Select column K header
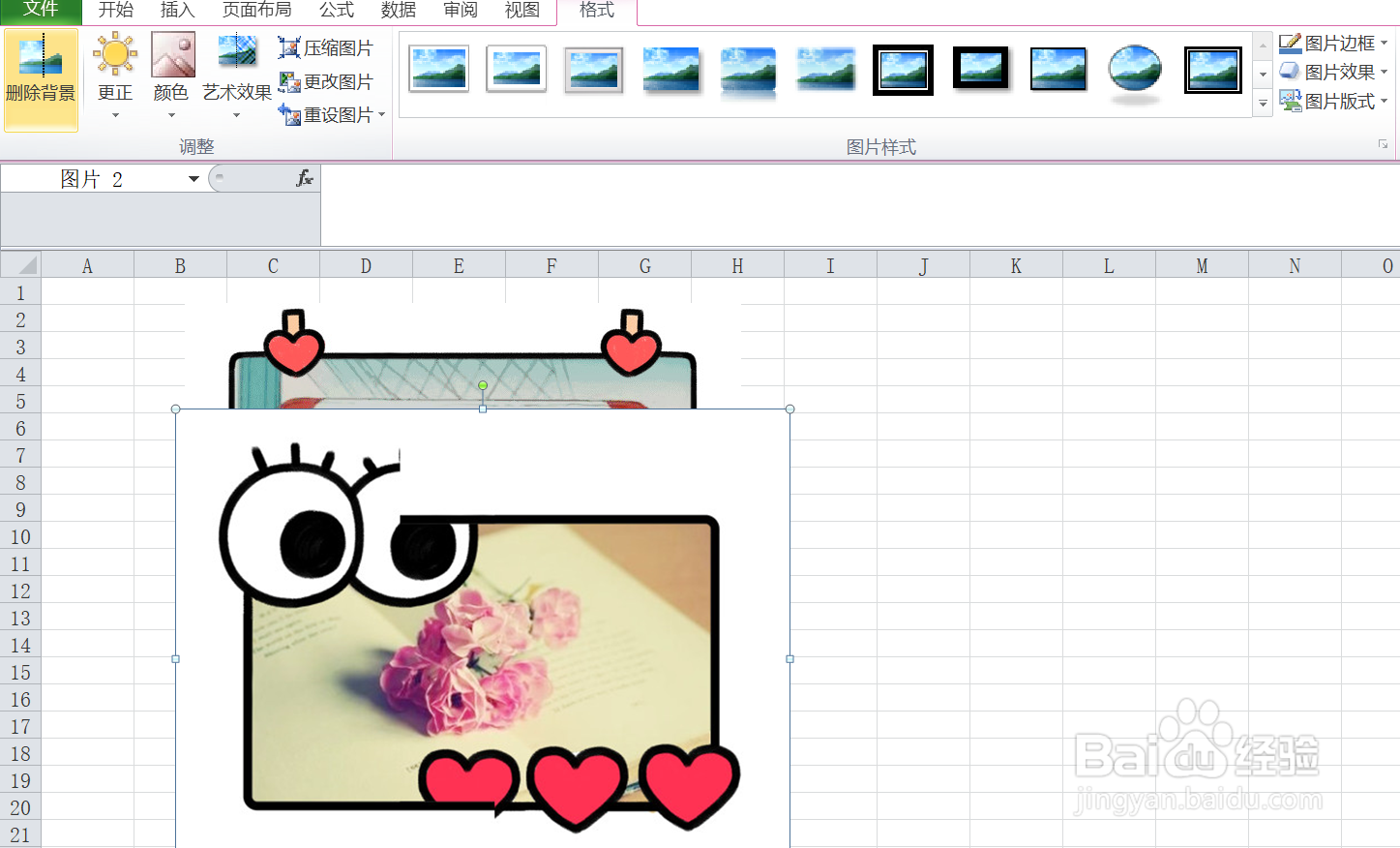The width and height of the screenshot is (1400, 848). pos(1016,266)
